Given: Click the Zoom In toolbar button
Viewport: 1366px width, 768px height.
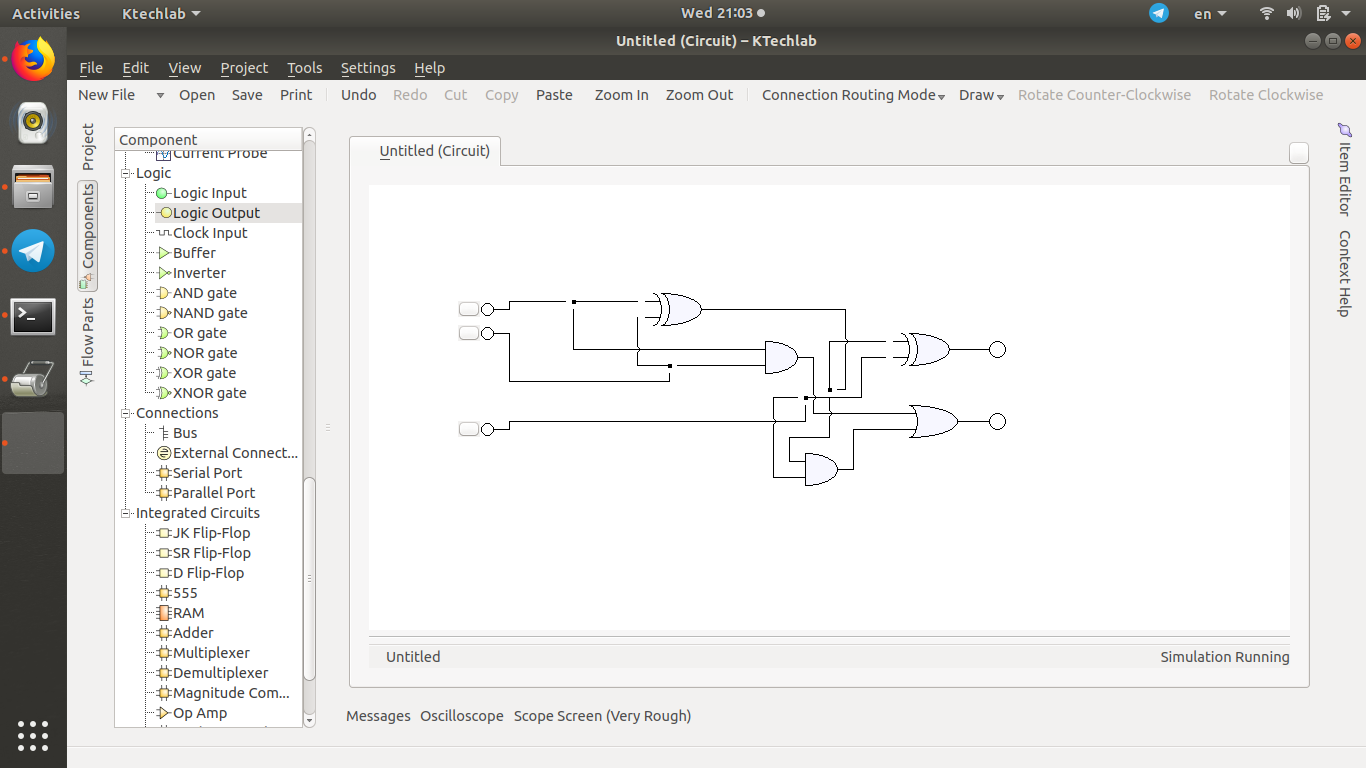Looking at the screenshot, I should click(x=621, y=95).
